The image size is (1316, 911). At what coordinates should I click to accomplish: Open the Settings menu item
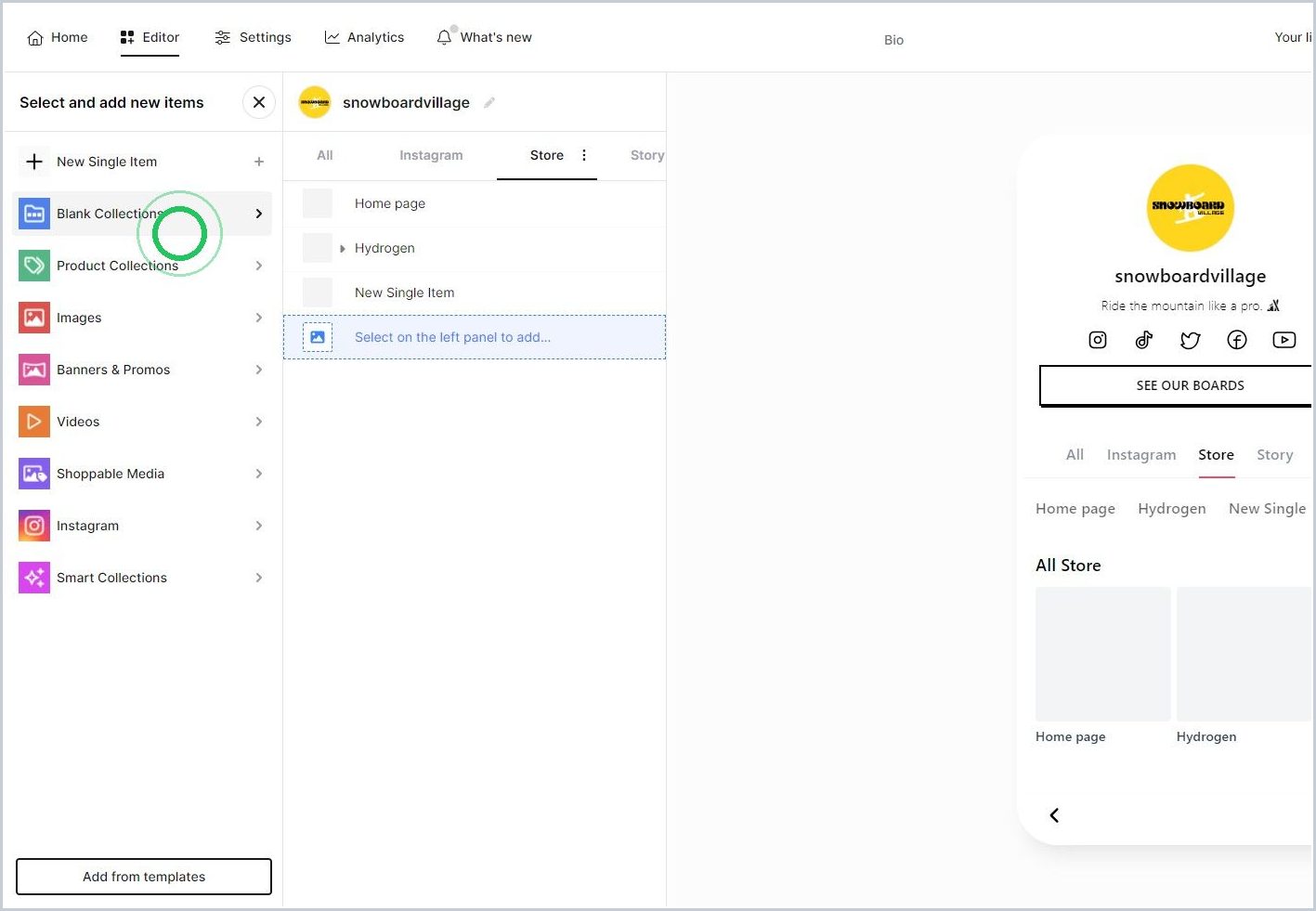253,37
